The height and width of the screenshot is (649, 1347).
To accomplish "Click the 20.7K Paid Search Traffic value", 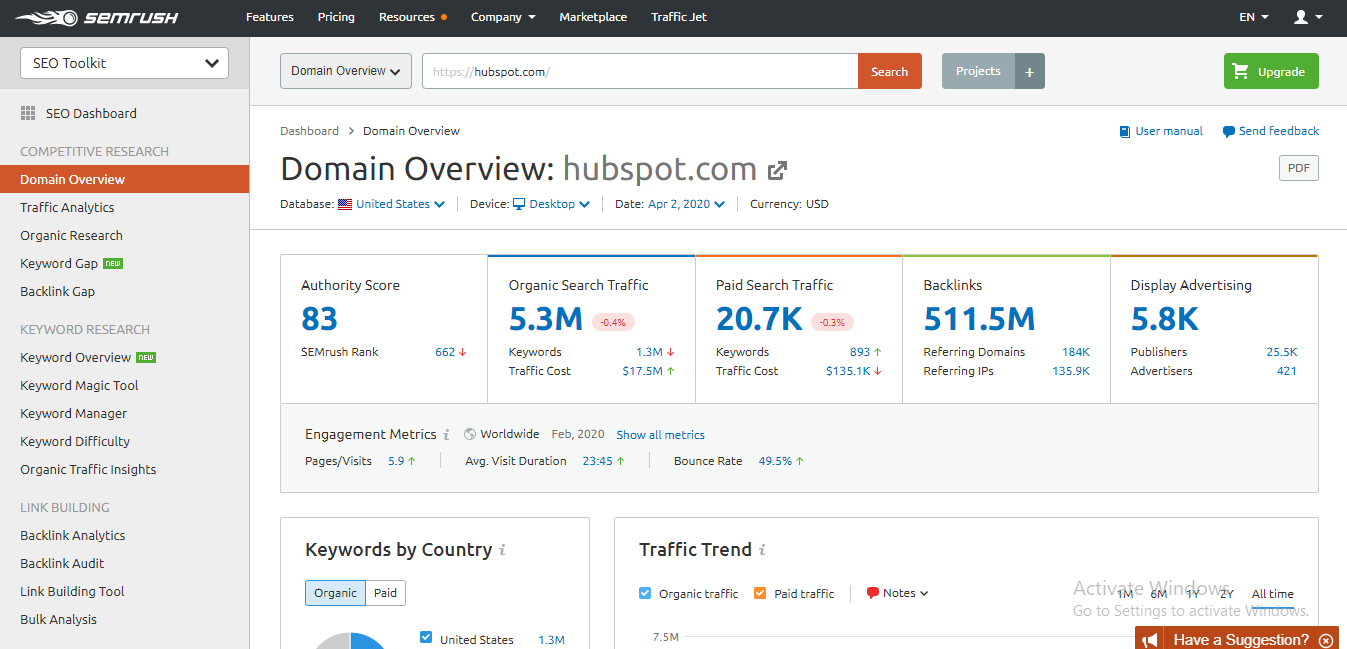I will [759, 319].
